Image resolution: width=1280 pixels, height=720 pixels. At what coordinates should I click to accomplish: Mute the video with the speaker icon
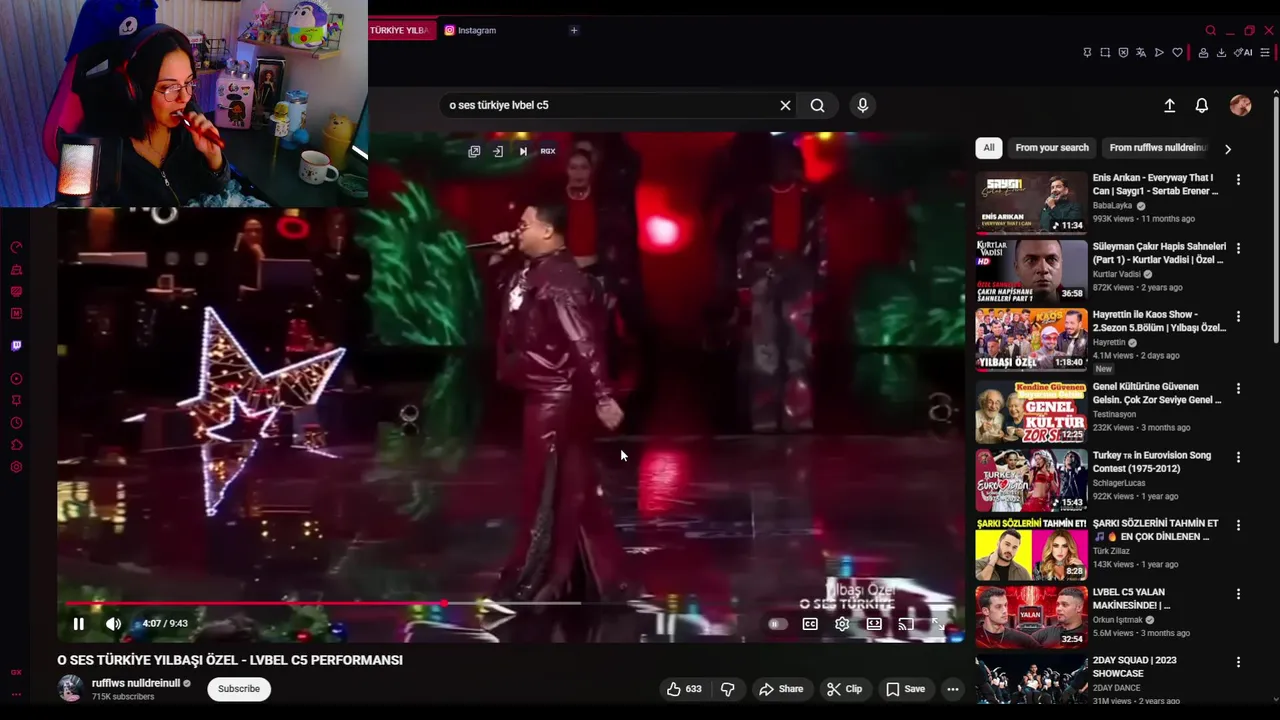tap(114, 624)
